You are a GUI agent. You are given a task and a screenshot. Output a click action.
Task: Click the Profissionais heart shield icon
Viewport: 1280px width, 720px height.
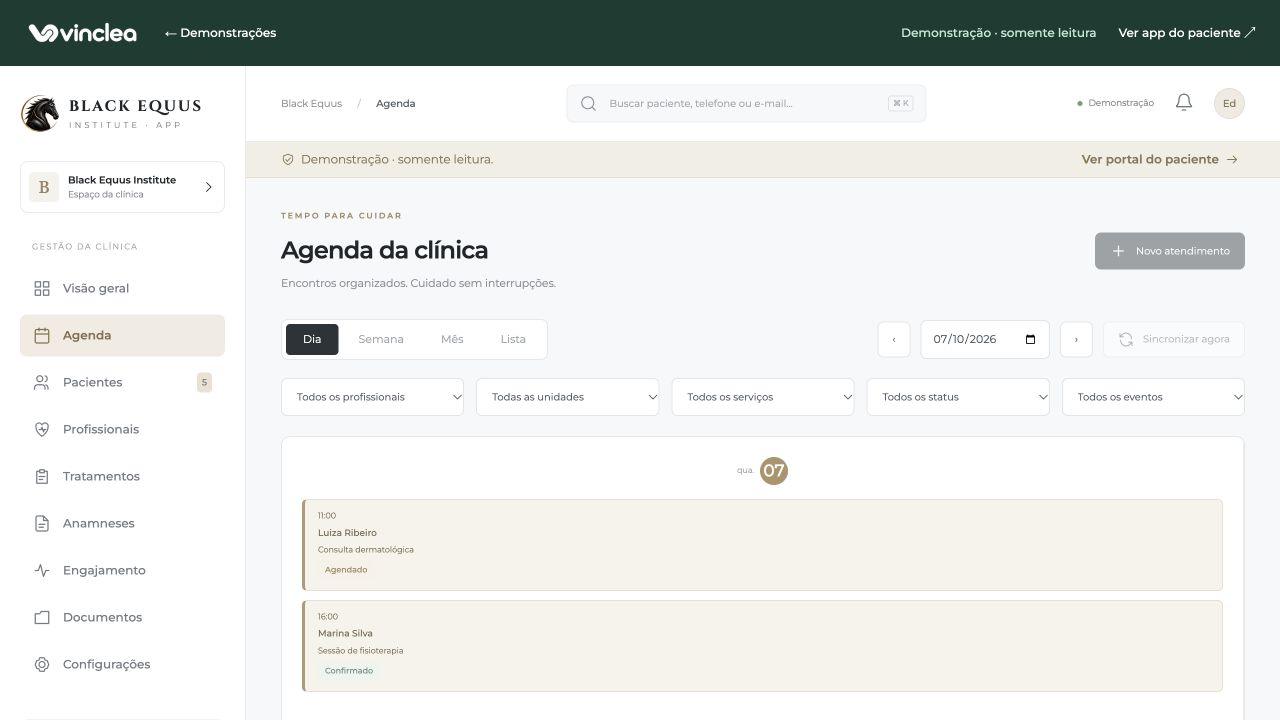pos(42,429)
